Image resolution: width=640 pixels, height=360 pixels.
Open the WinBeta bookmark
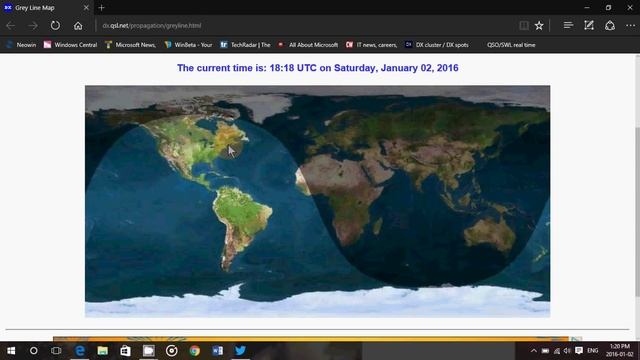[188, 45]
